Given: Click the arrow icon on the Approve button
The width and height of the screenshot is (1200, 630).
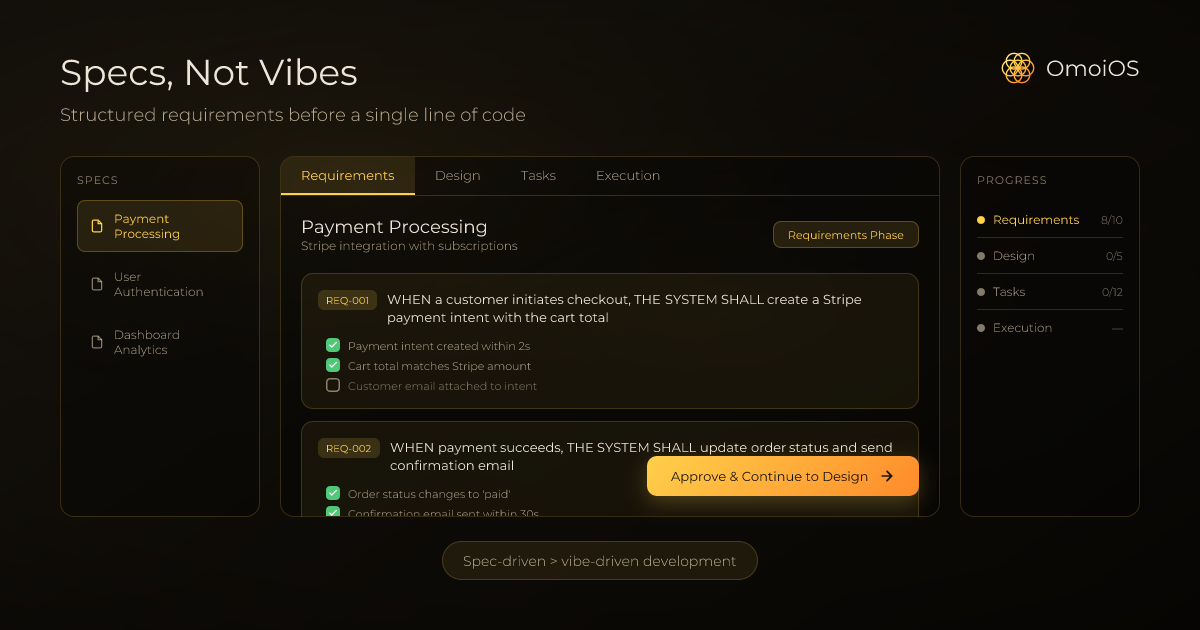Looking at the screenshot, I should 889,476.
